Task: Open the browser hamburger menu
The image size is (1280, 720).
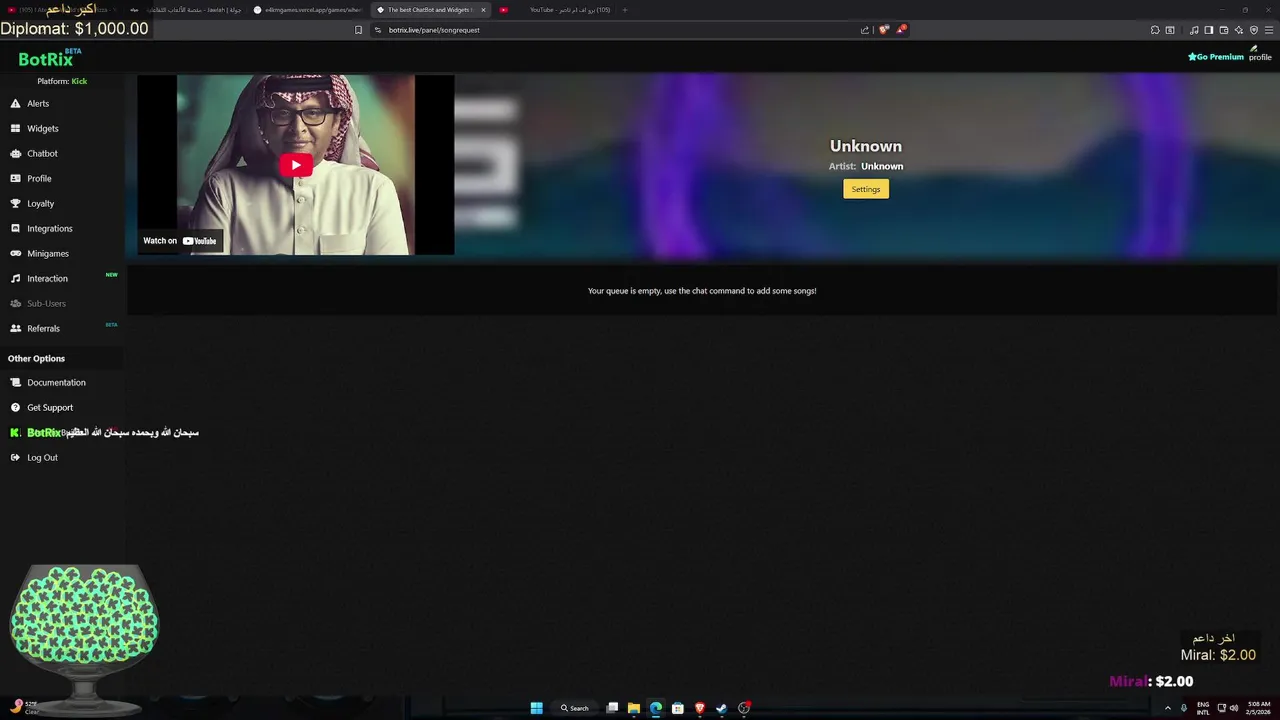Action: [x=1269, y=30]
